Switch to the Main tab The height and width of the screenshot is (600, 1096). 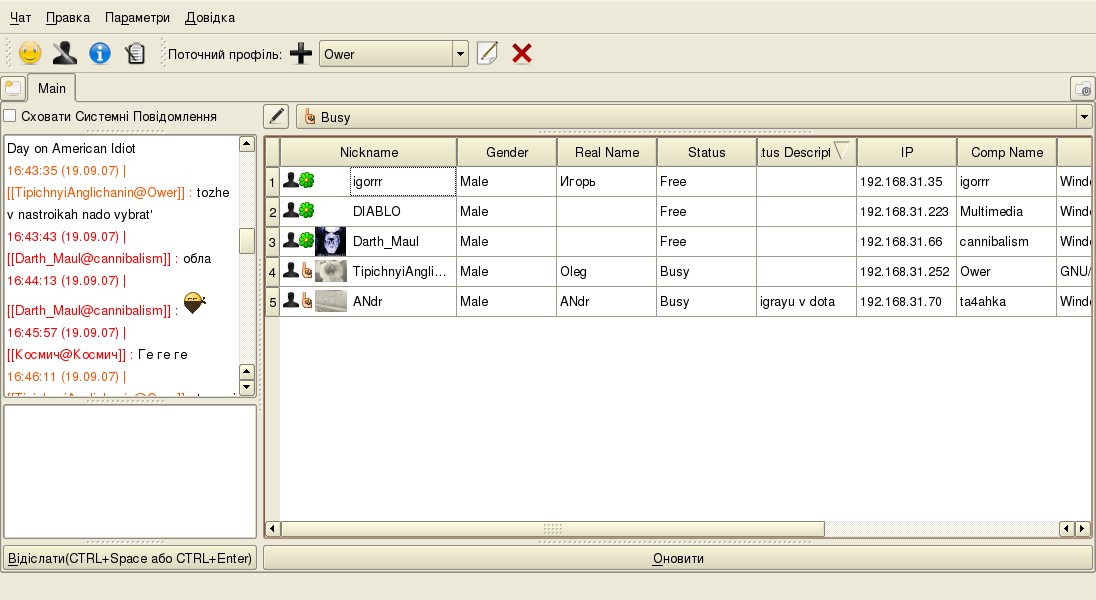pyautogui.click(x=52, y=88)
